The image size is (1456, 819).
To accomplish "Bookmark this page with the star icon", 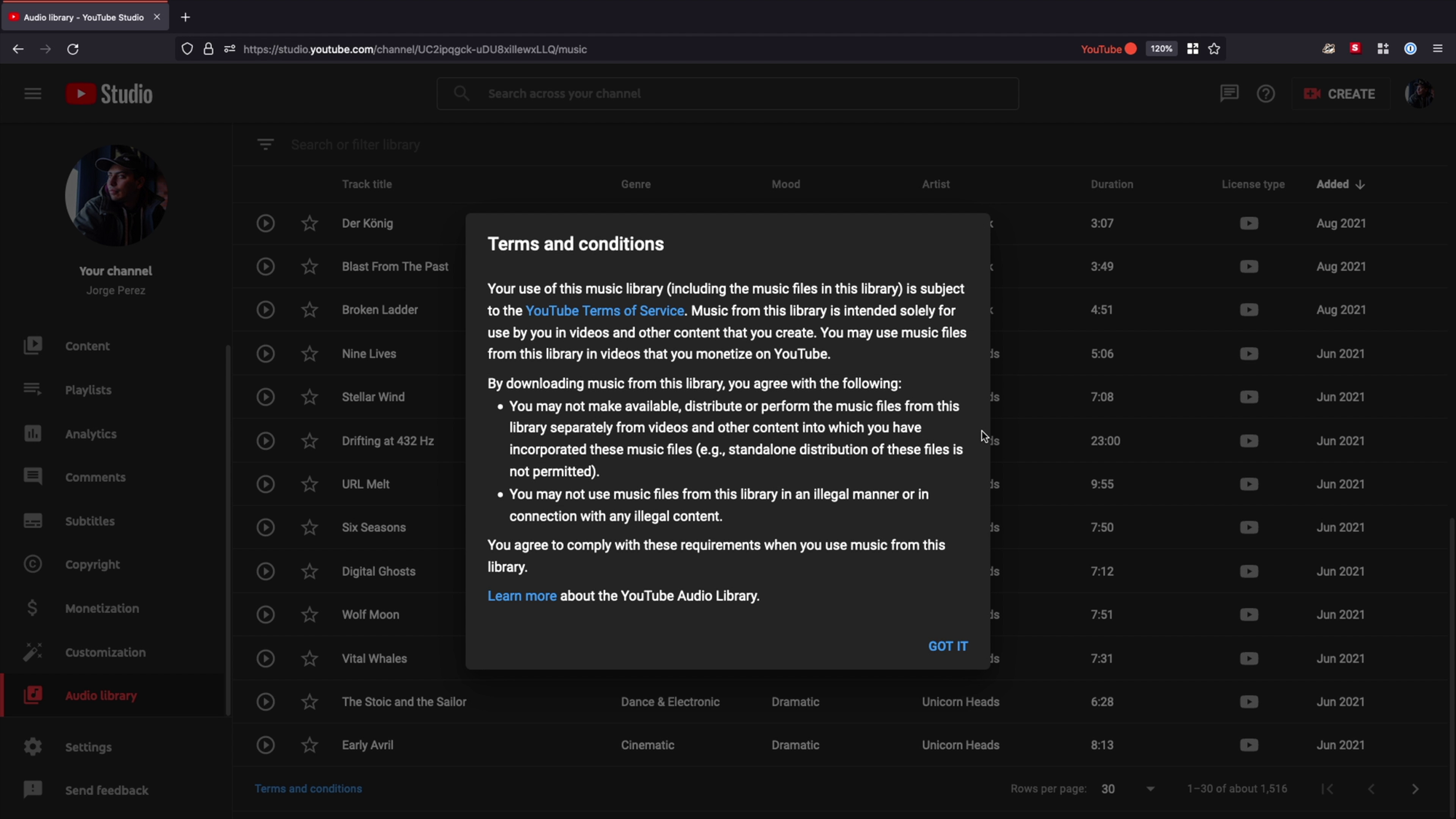I will (1214, 49).
